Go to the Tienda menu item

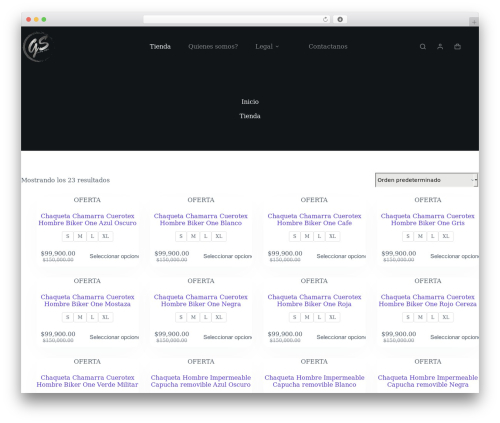(x=160, y=47)
